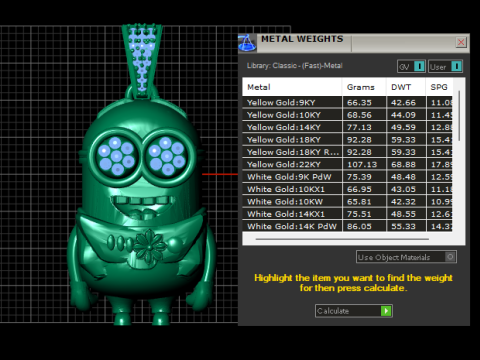Click the DWT column header
The width and height of the screenshot is (480, 360).
click(406, 87)
